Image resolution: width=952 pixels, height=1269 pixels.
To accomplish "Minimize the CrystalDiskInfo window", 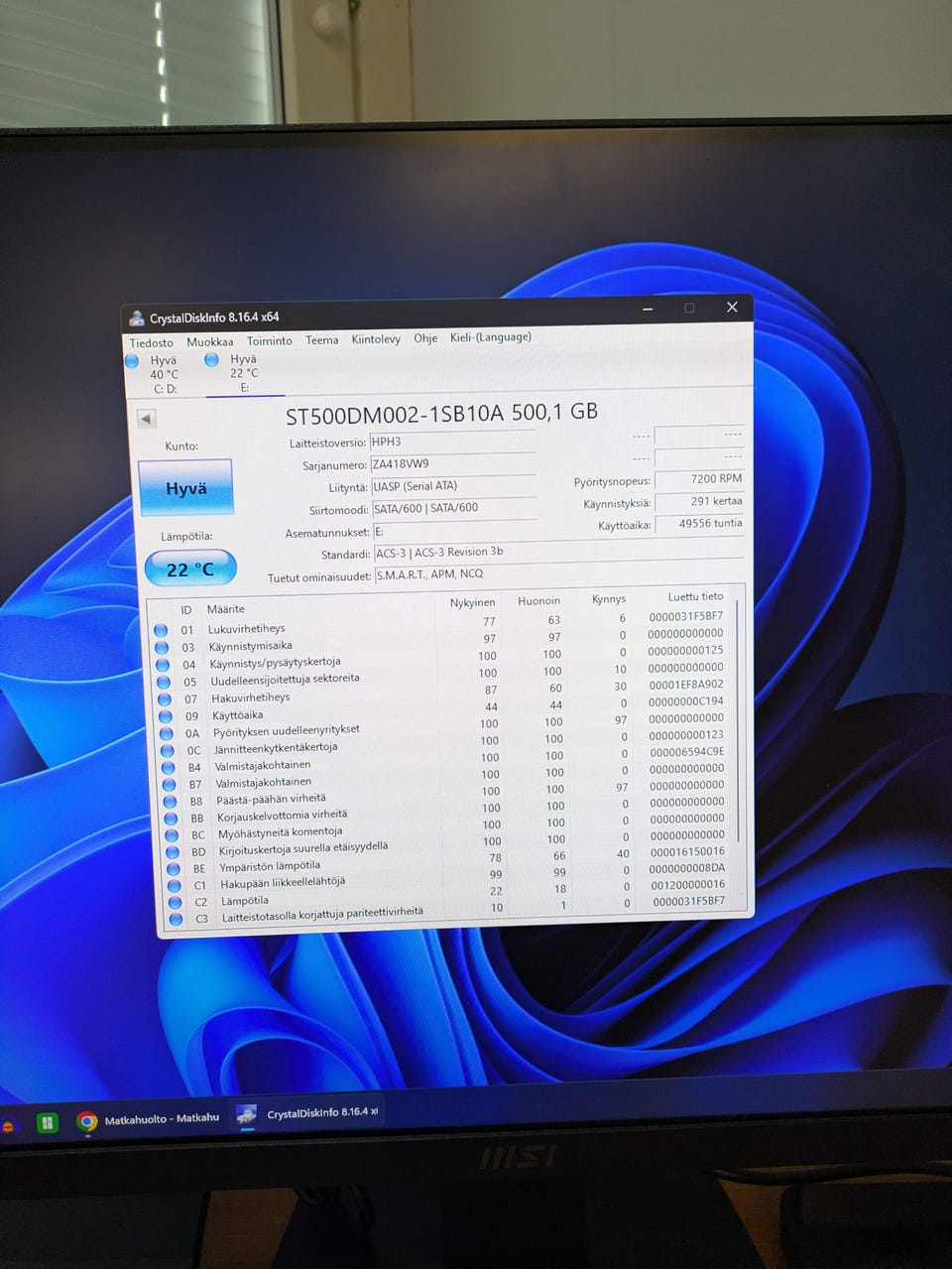I will coord(648,309).
